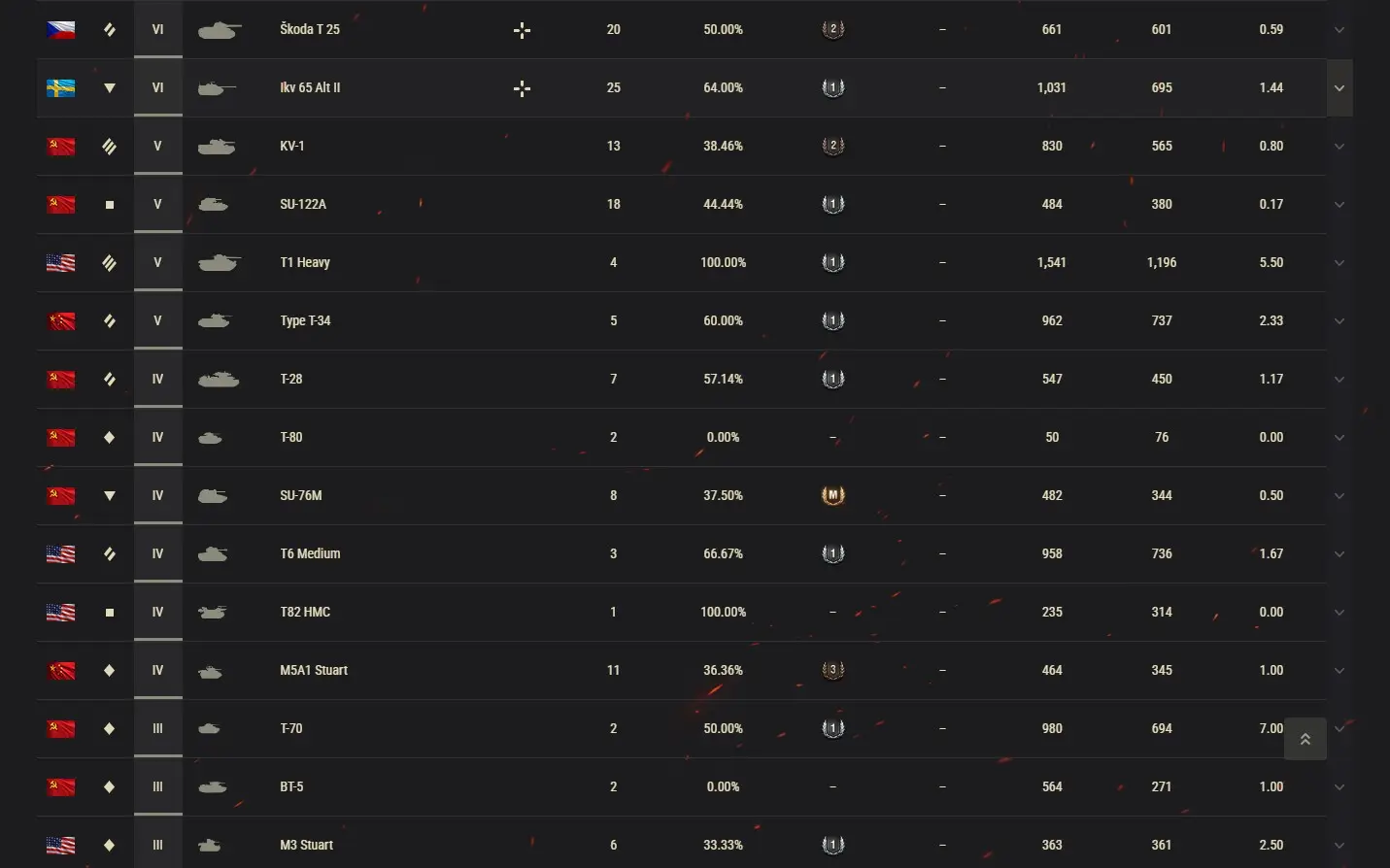This screenshot has height=868, width=1390.
Task: Open the Type T-34 vehicle name
Action: click(305, 321)
